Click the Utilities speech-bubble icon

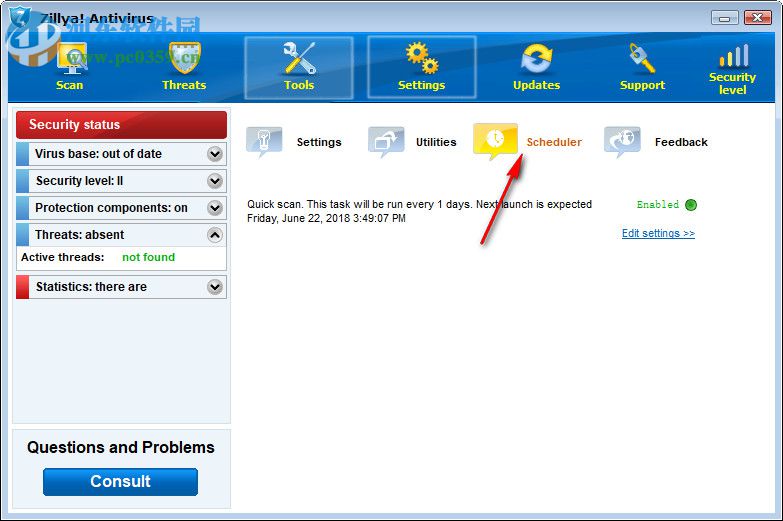386,142
